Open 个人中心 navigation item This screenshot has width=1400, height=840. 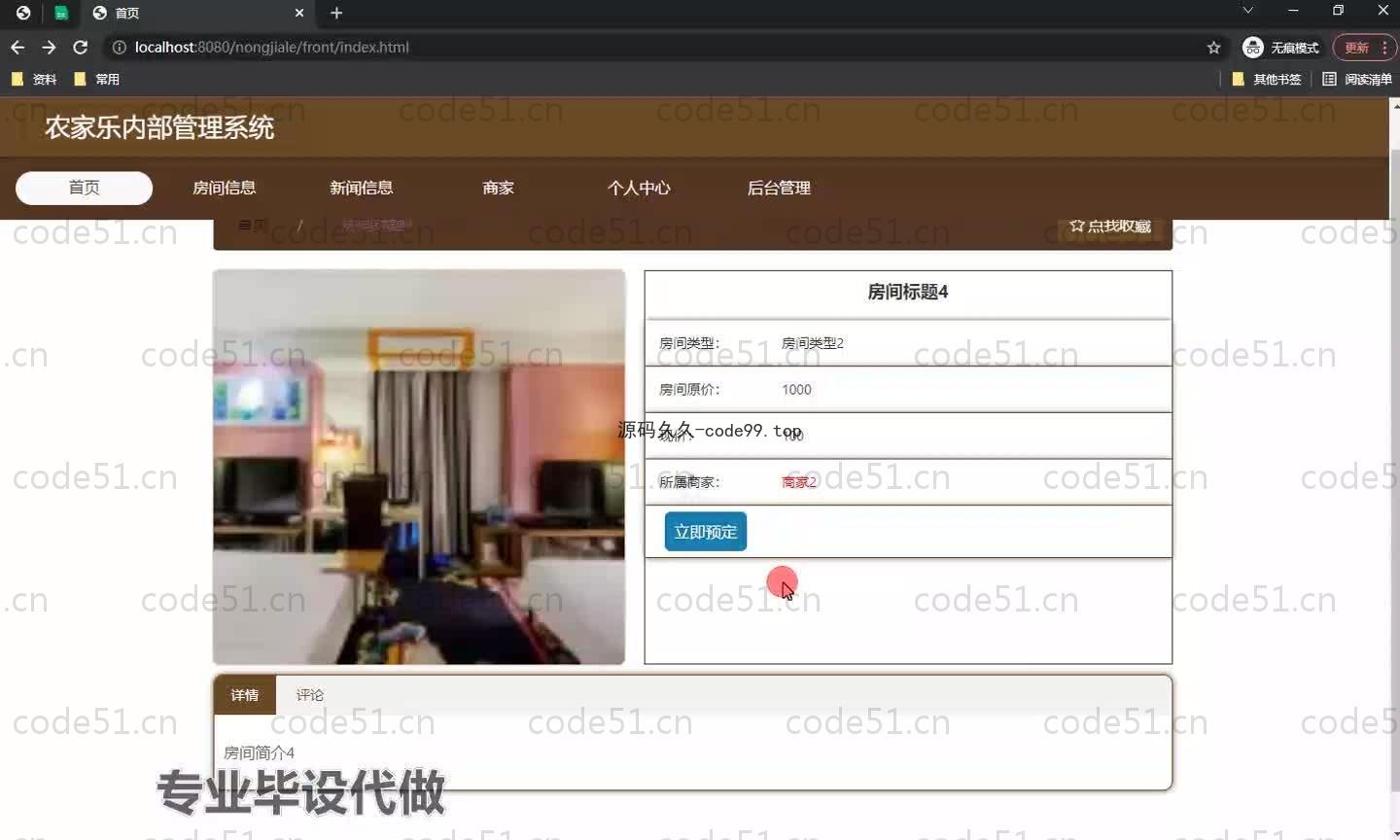639,188
